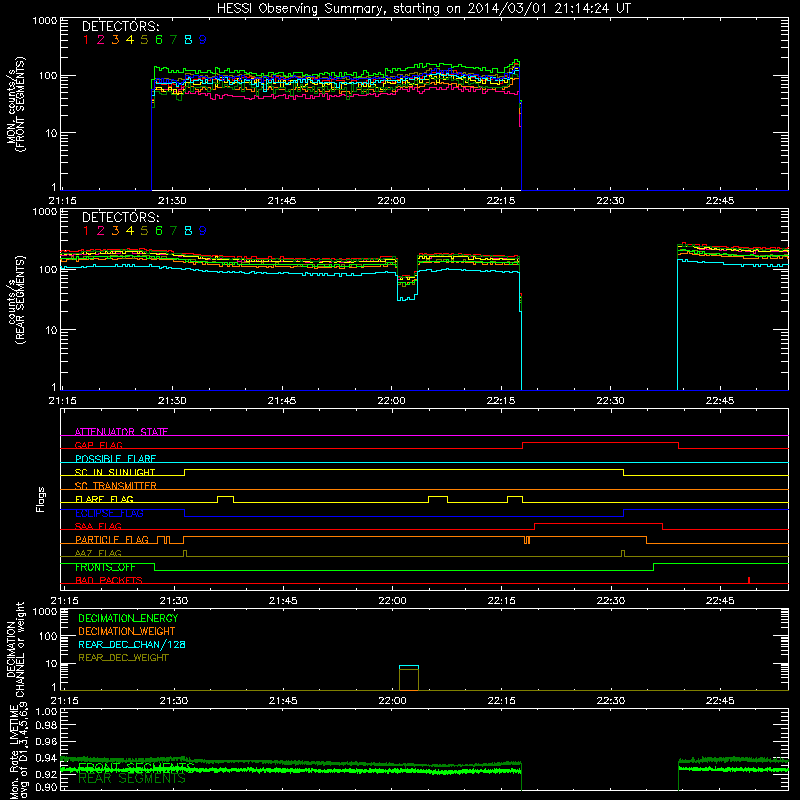Image resolution: width=800 pixels, height=800 pixels.
Task: Click the 'SC IN SUNLIGHT' flag label
Action: tap(115, 472)
